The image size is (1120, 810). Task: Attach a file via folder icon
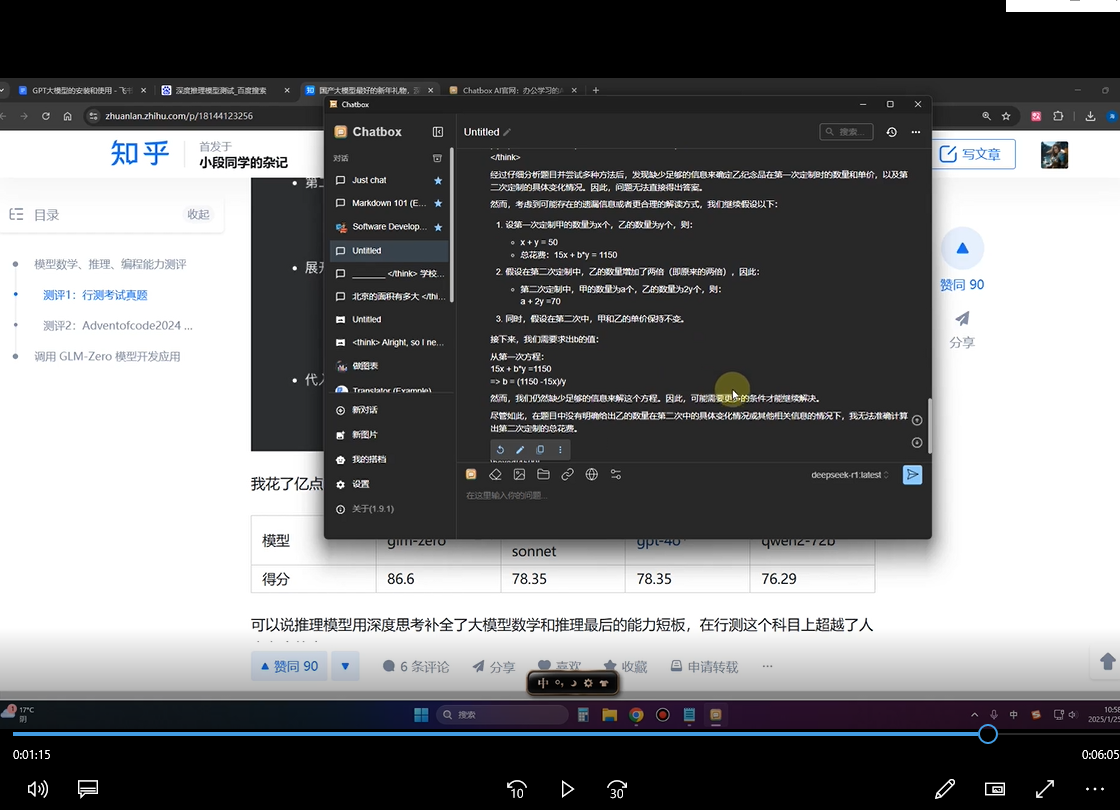point(544,474)
